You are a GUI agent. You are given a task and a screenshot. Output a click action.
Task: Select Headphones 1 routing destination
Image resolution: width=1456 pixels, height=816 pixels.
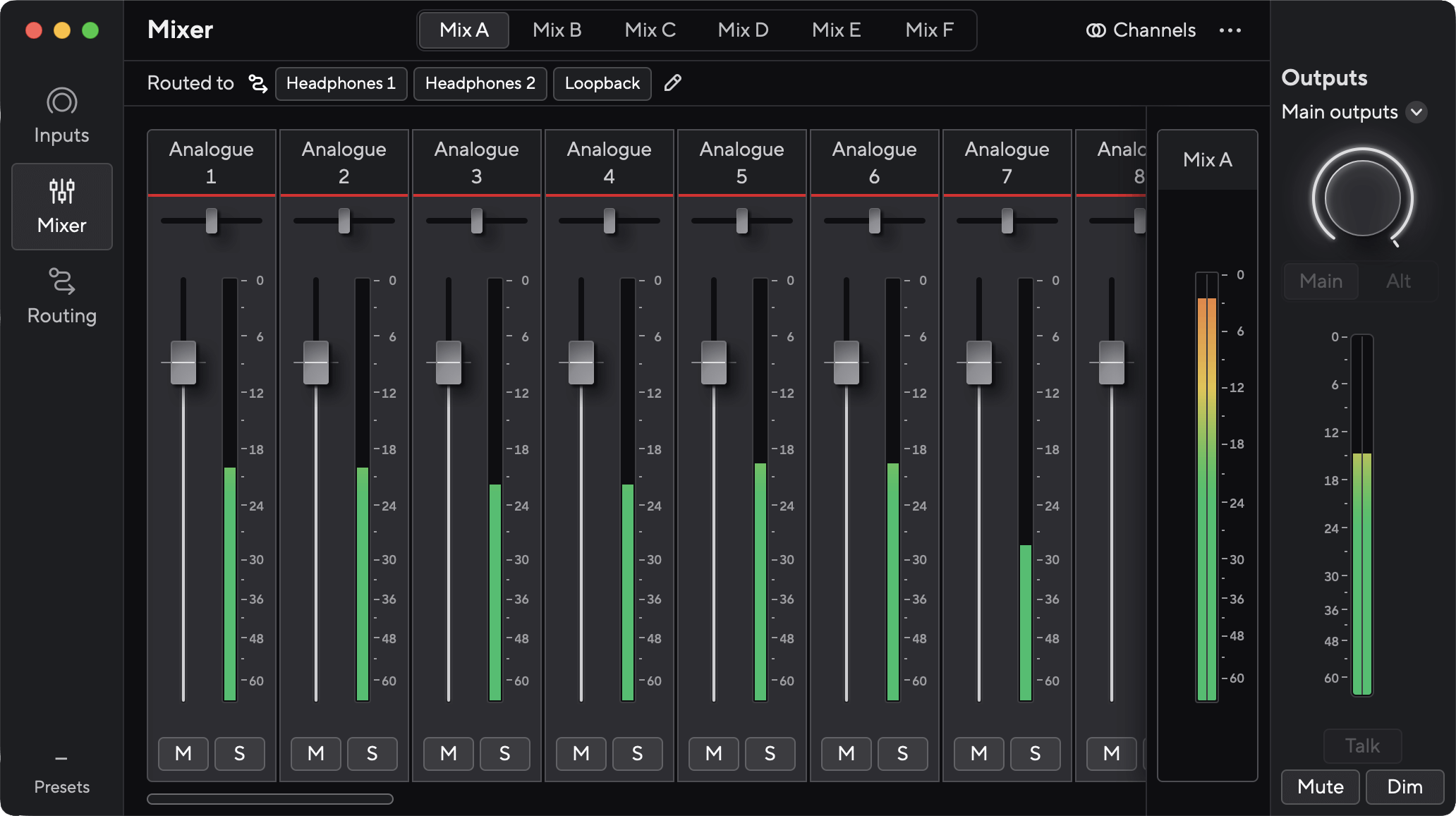click(341, 83)
